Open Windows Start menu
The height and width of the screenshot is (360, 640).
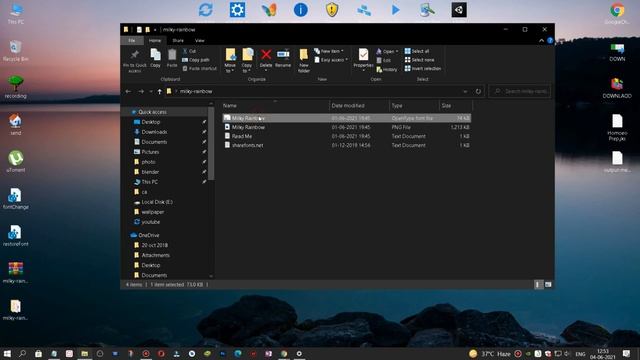7,353
